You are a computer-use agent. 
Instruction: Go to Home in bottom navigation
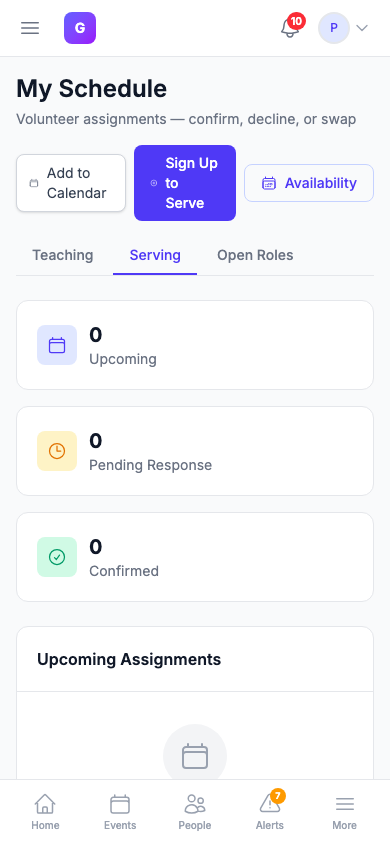point(45,812)
